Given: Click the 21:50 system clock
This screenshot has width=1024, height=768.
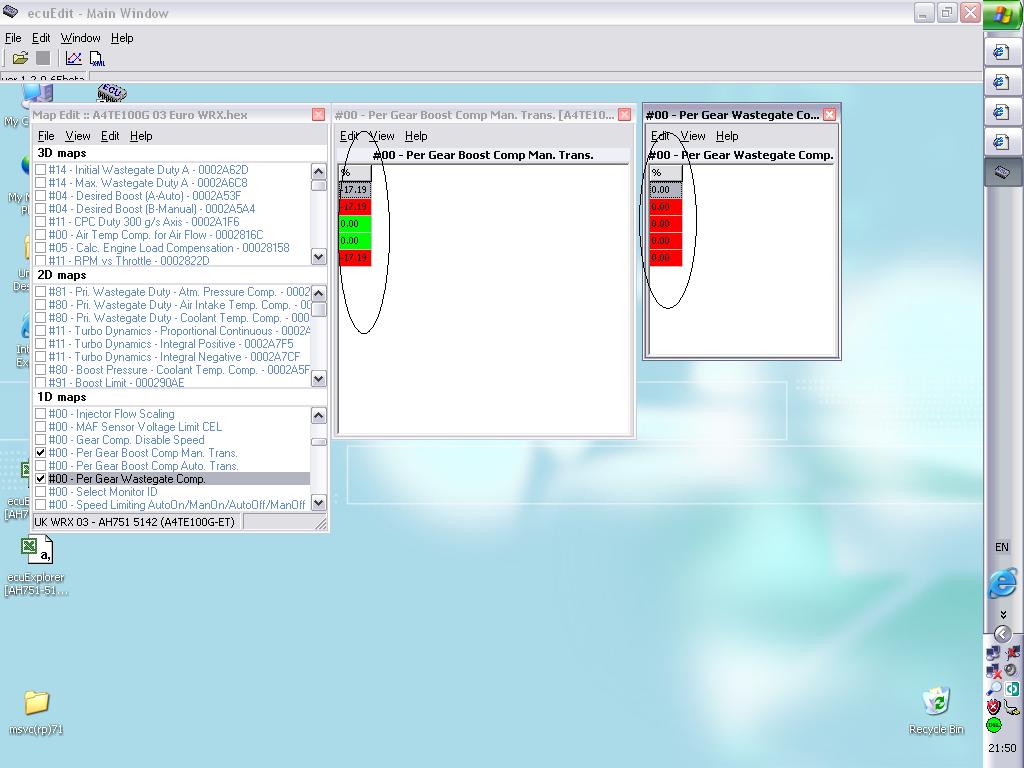Looking at the screenshot, I should click(1002, 748).
